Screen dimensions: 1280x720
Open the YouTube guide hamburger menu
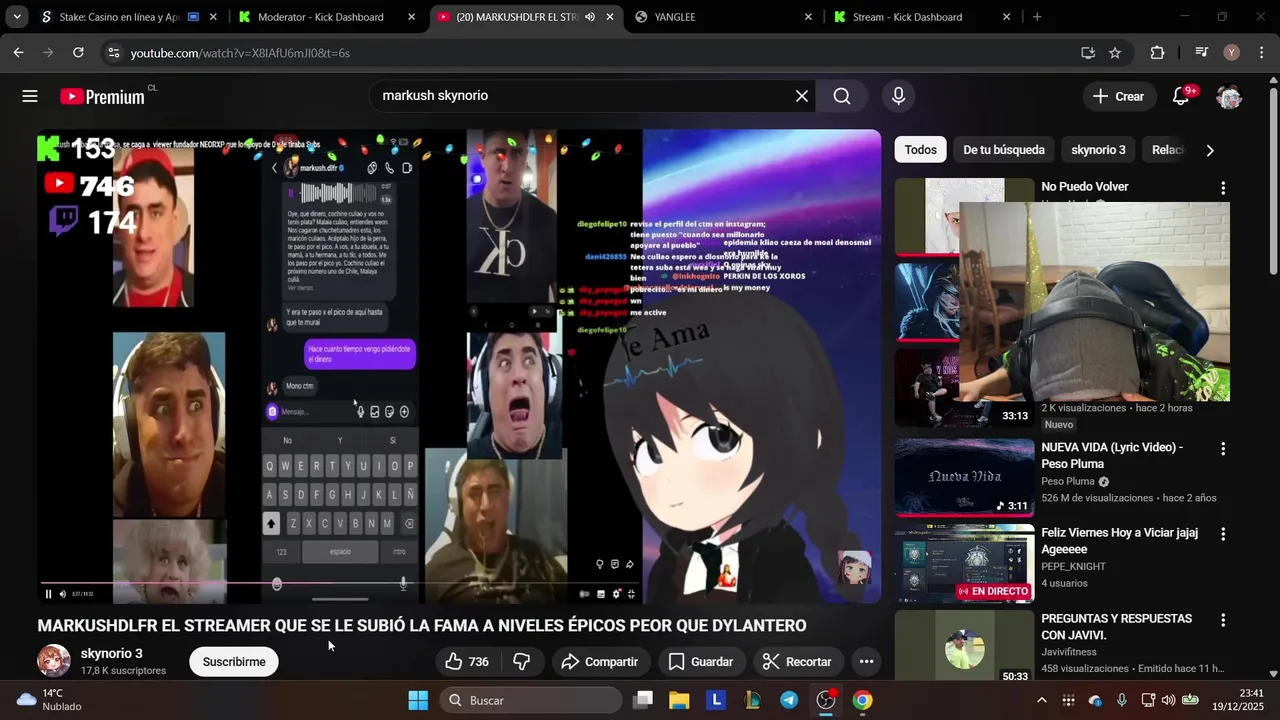point(30,96)
